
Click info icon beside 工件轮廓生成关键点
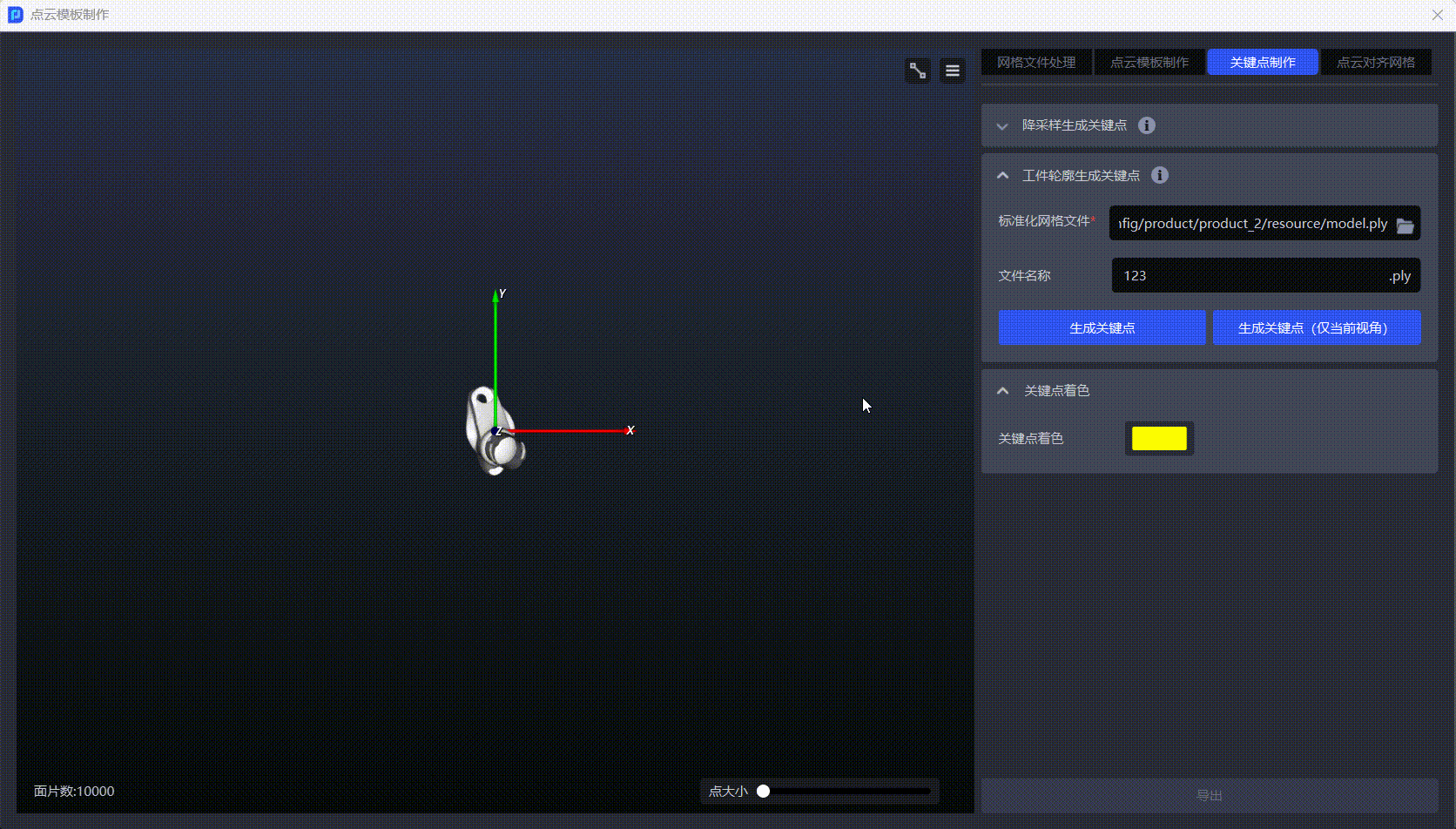click(1160, 175)
